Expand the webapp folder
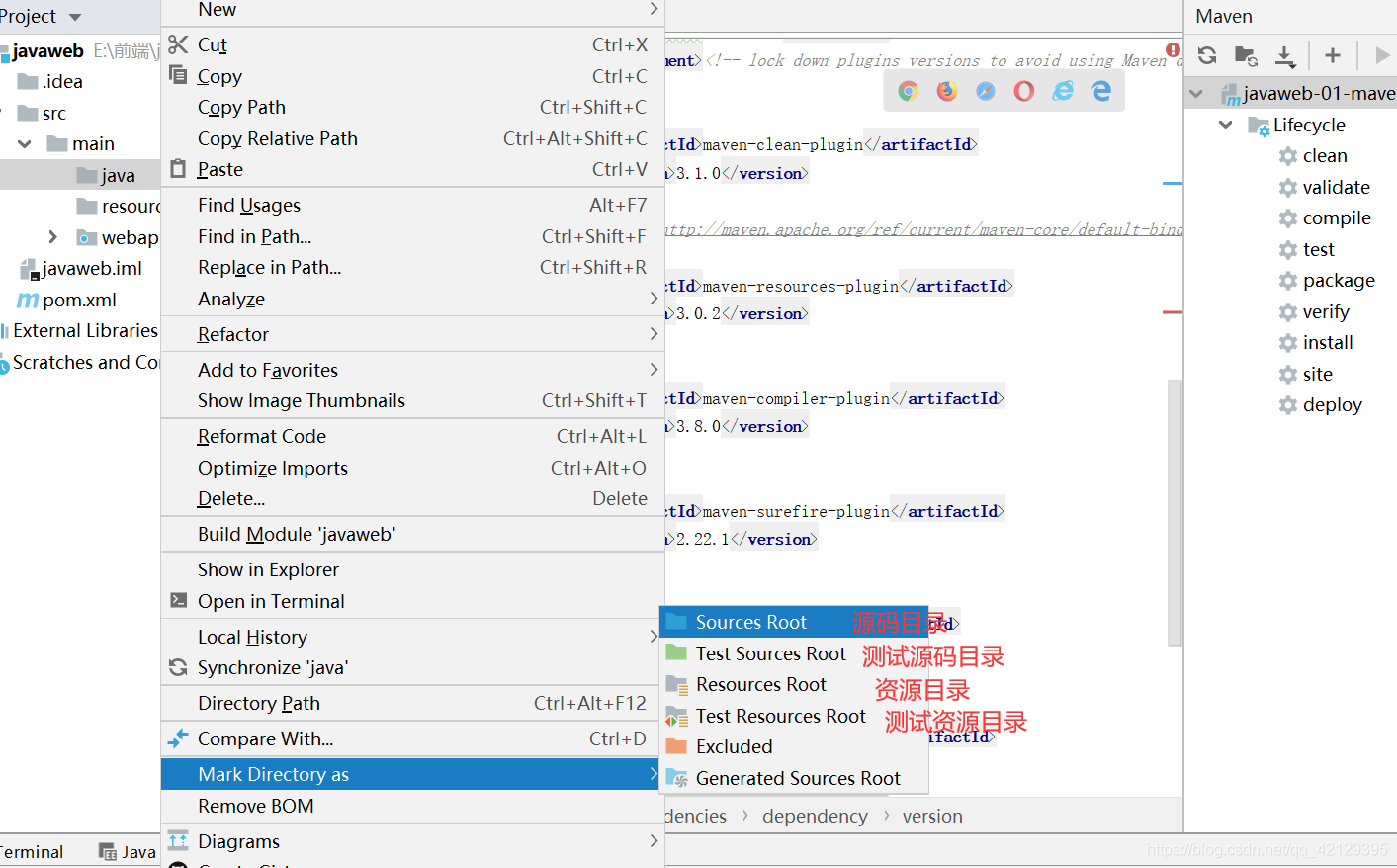This screenshot has width=1397, height=868. (x=53, y=237)
